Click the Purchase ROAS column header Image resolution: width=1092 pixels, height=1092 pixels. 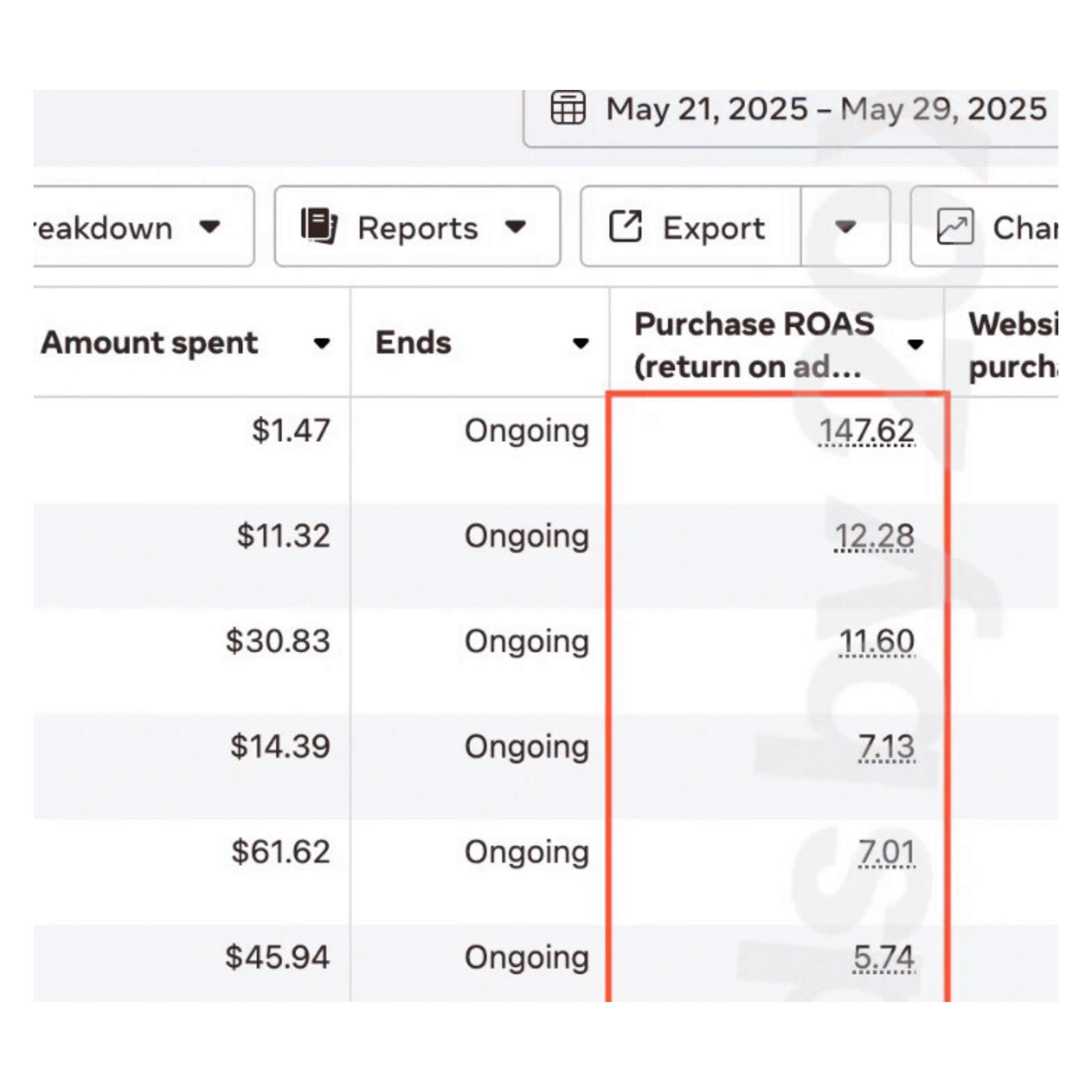pos(754,344)
